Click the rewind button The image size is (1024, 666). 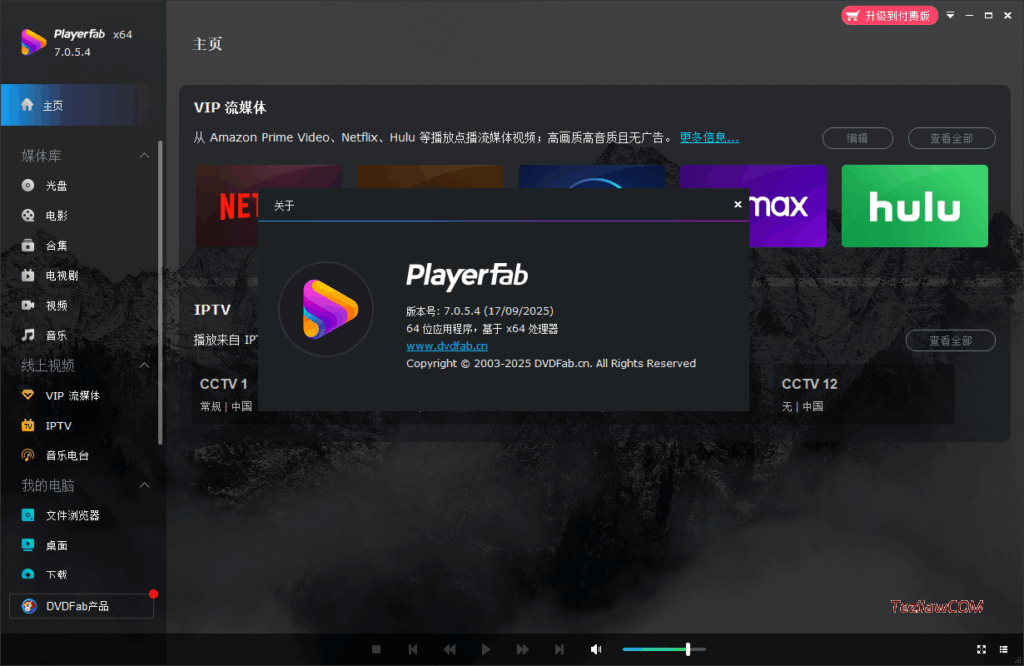(x=449, y=649)
